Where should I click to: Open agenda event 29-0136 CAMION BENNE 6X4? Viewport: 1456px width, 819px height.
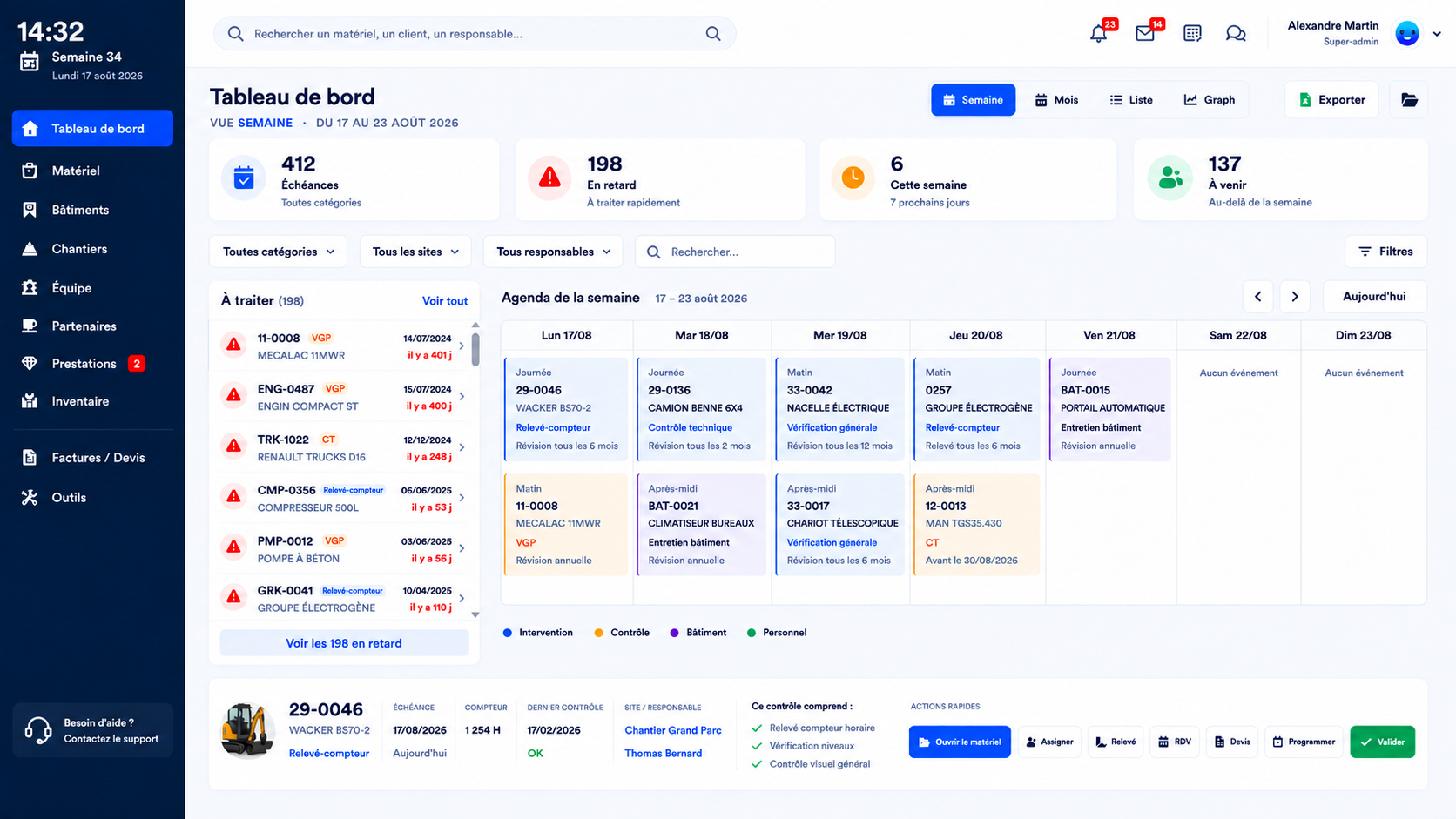point(701,409)
